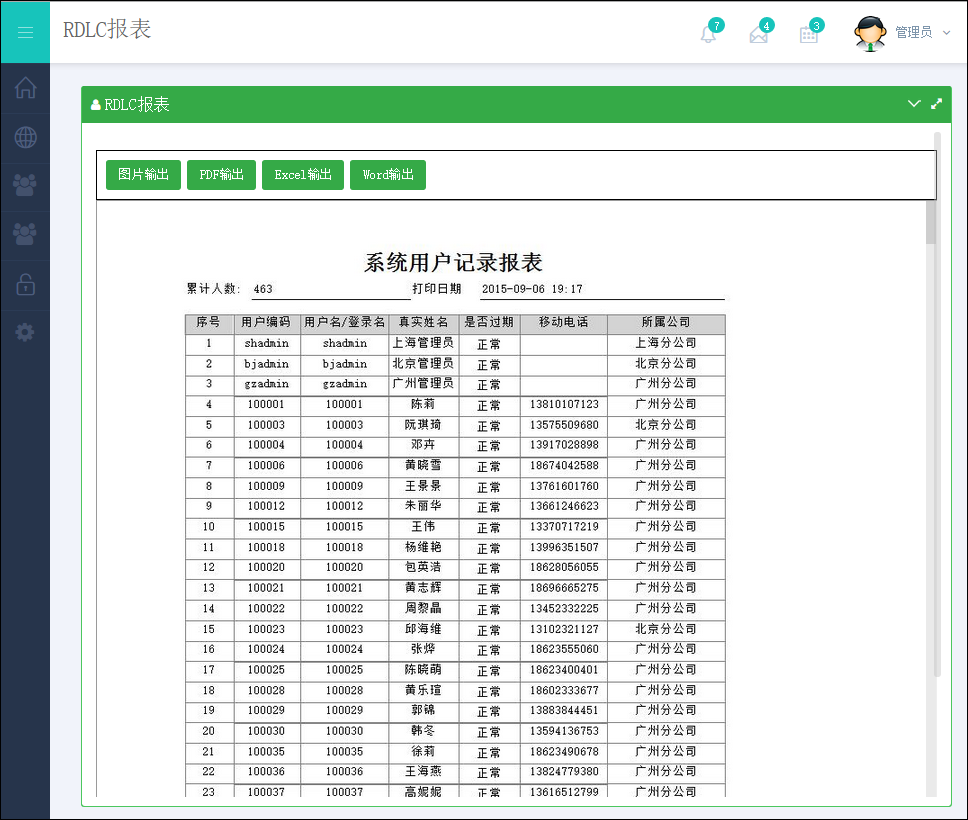Open settings gear icon in sidebar

[x=25, y=332]
